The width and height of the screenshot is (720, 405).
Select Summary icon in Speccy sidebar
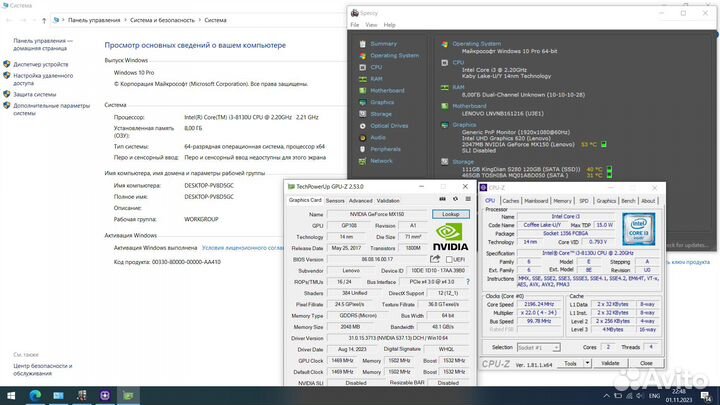coord(363,44)
